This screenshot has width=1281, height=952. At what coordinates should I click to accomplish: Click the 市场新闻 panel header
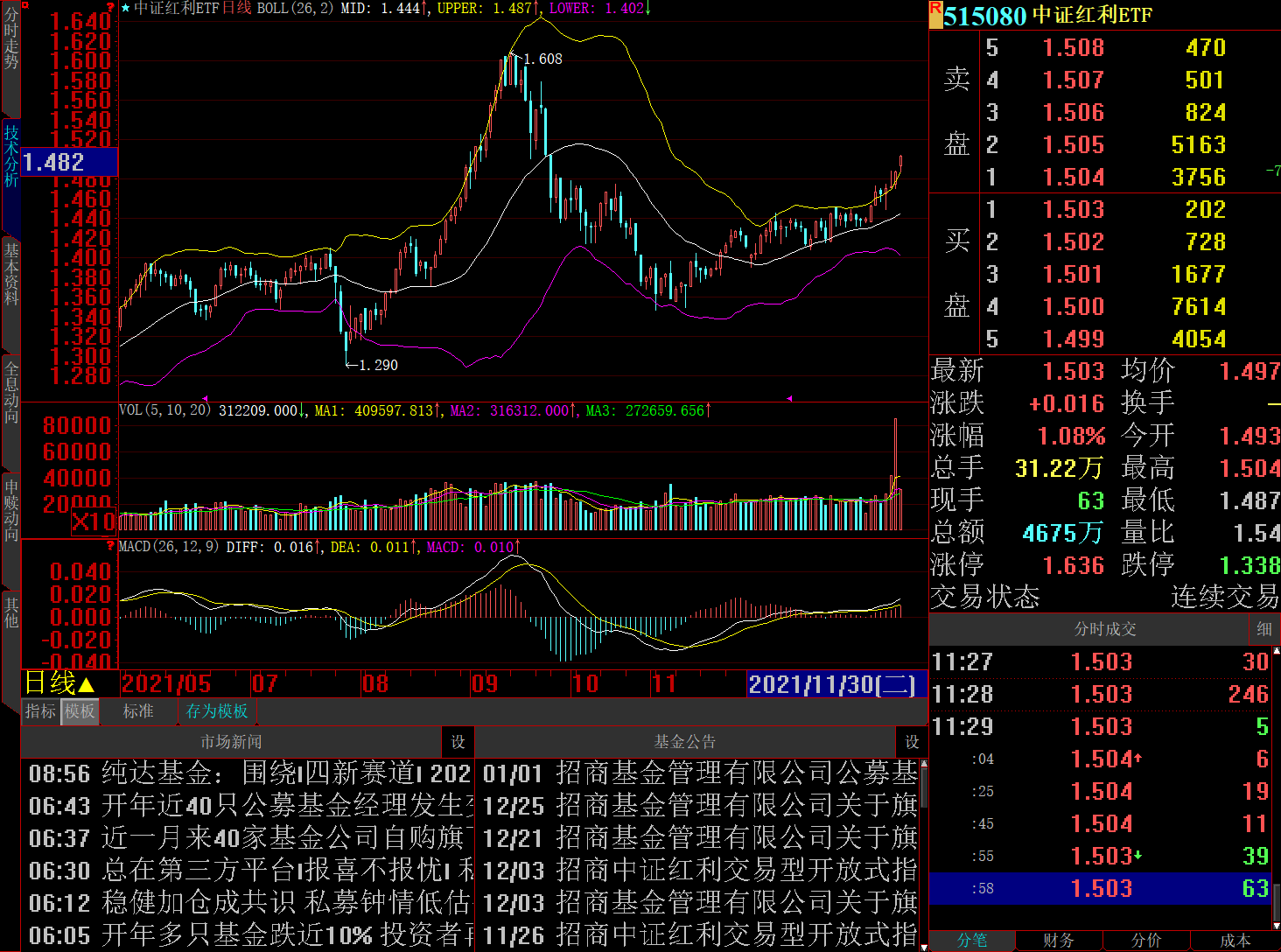(231, 742)
